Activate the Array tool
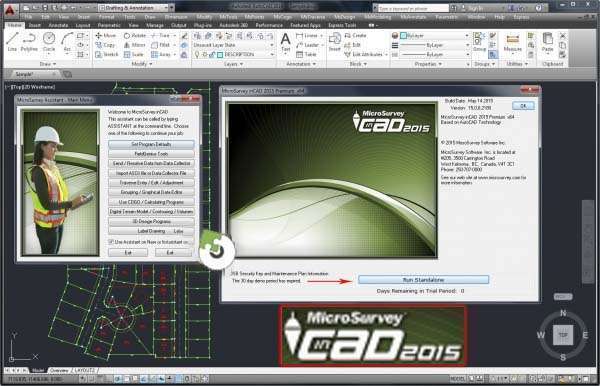Viewport: 600px width, 386px height. [161, 55]
